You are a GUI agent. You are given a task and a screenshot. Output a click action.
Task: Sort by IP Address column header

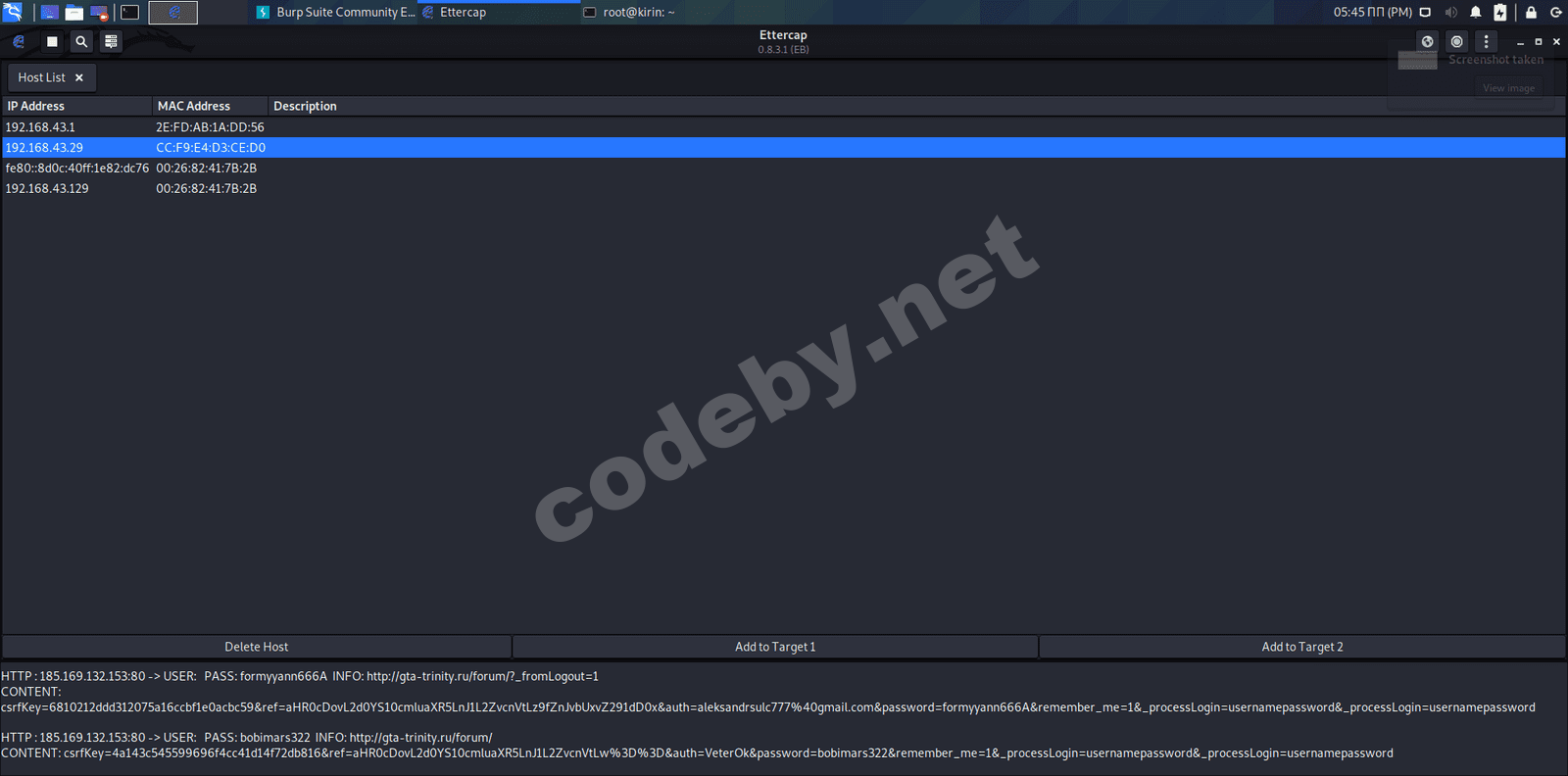pos(76,106)
